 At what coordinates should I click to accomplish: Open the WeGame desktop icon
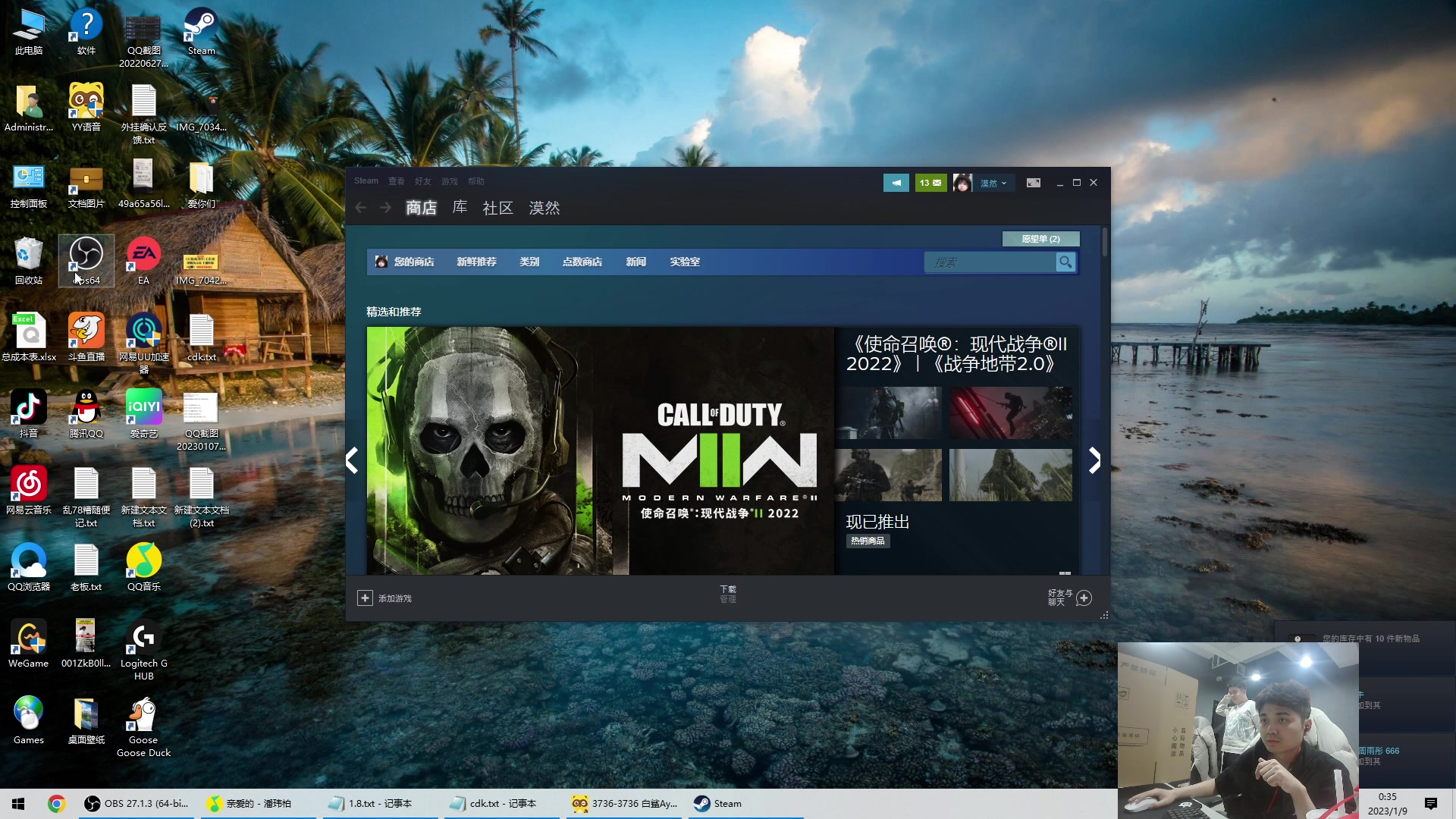(28, 644)
